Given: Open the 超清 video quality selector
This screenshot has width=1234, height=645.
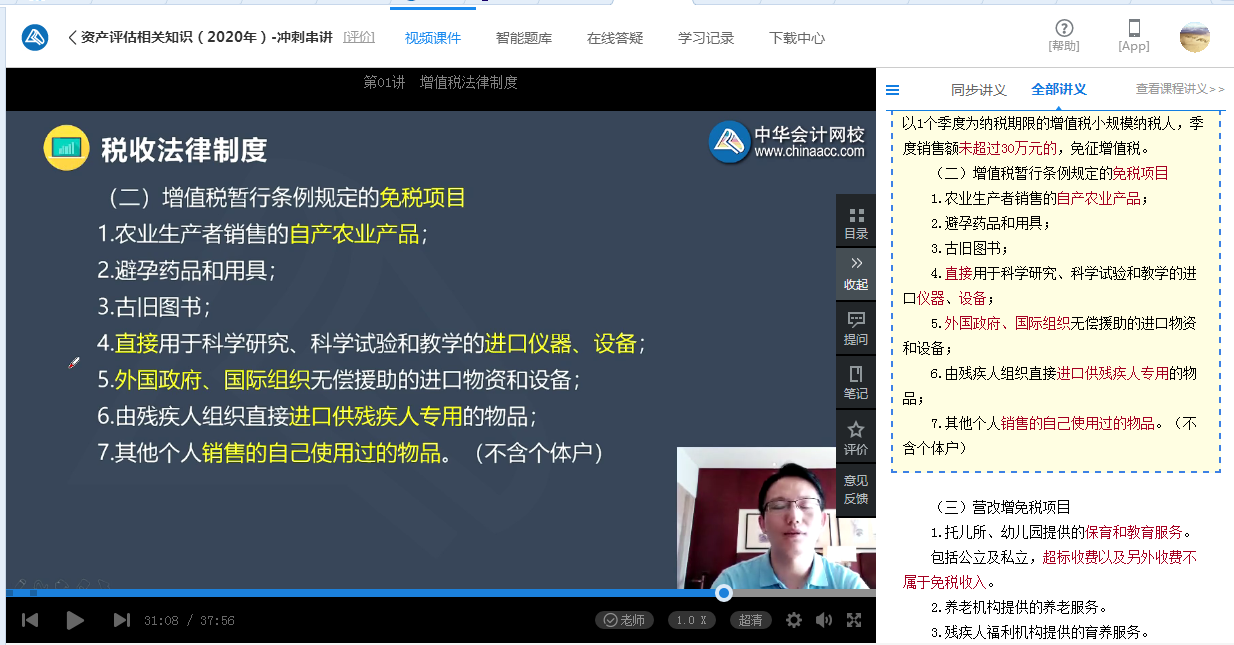Looking at the screenshot, I should point(751,620).
